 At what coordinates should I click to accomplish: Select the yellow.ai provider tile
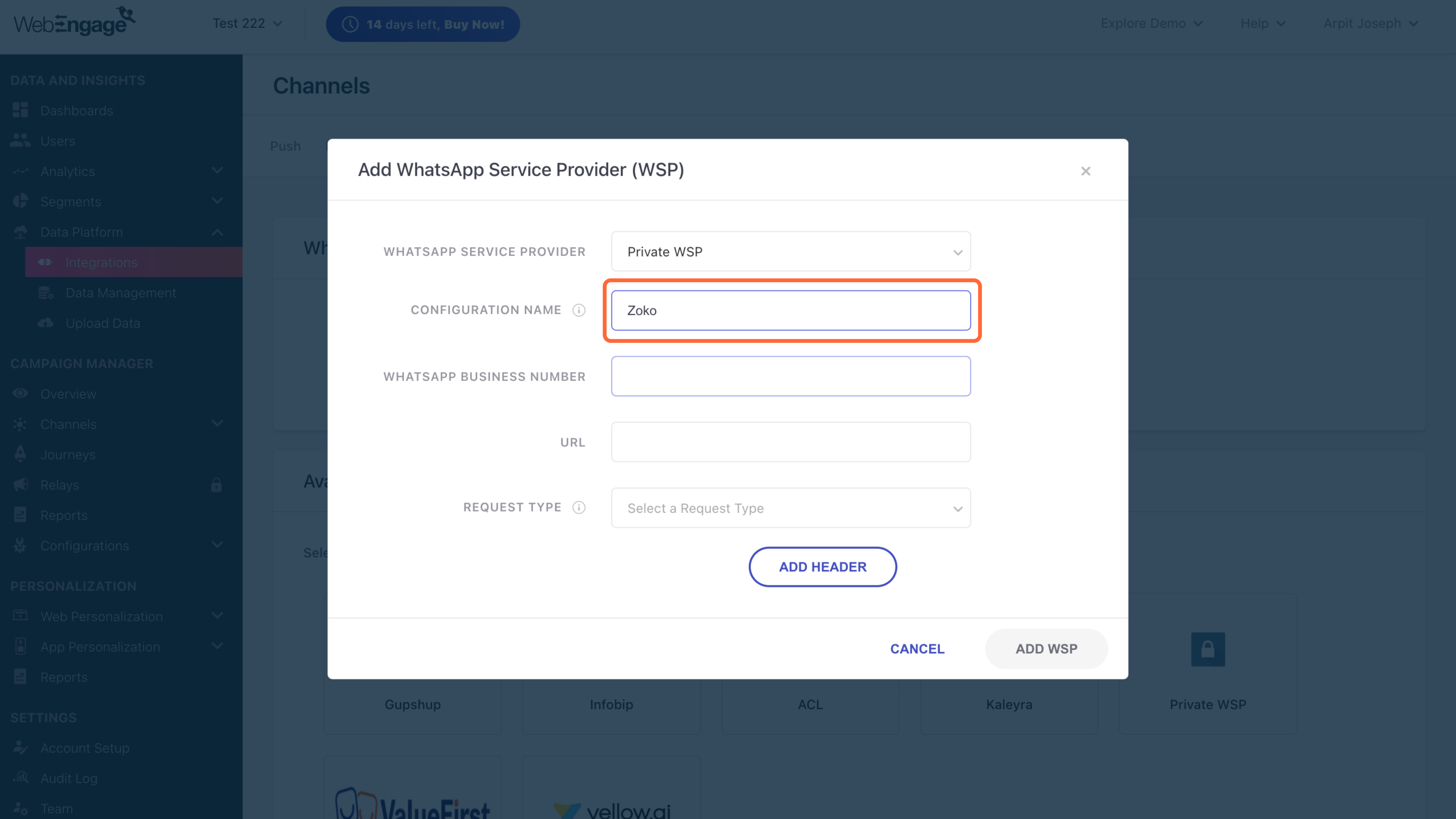pos(611,788)
